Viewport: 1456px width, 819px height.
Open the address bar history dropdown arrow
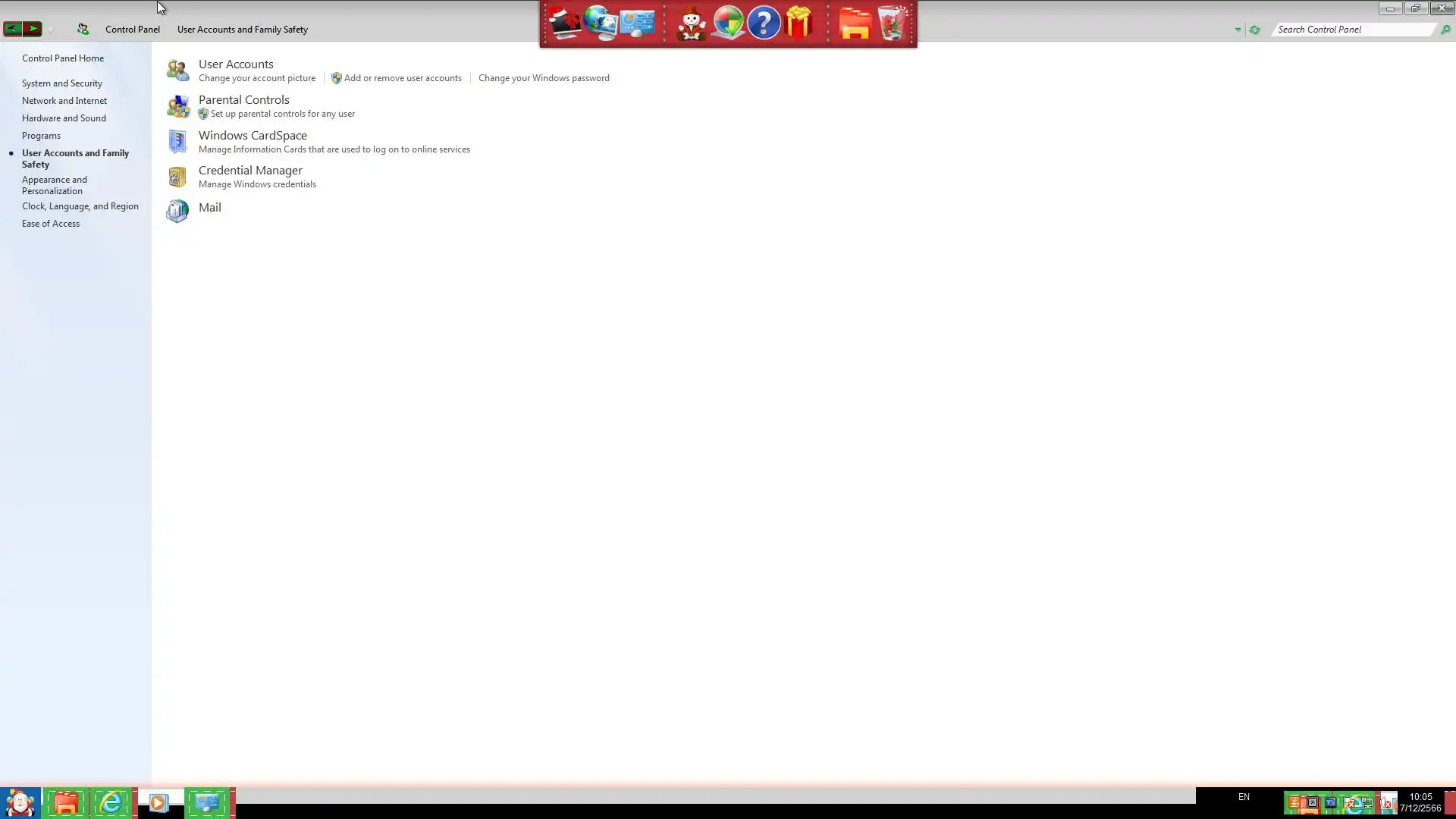[1238, 30]
